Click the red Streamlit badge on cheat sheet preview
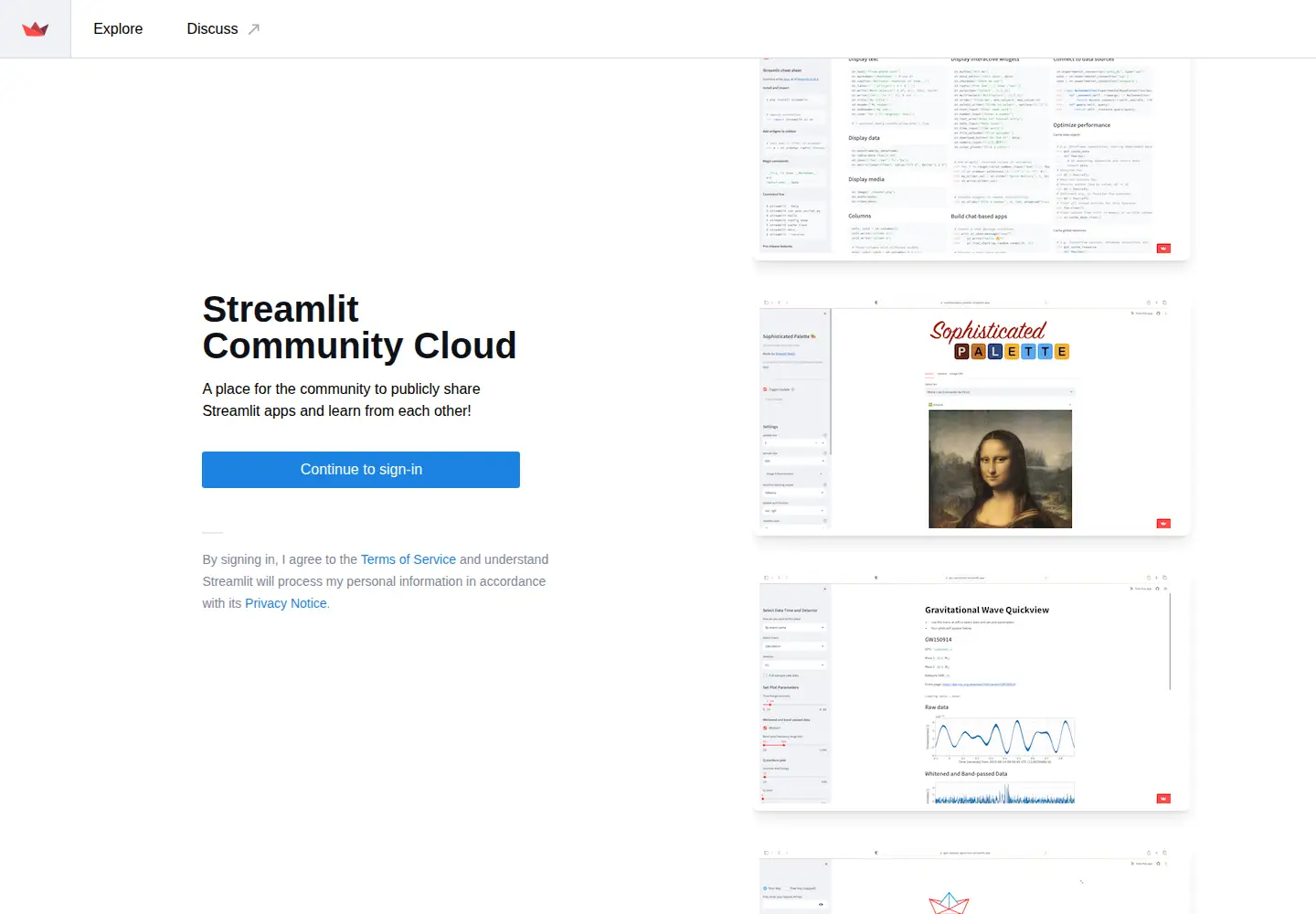 click(1163, 249)
